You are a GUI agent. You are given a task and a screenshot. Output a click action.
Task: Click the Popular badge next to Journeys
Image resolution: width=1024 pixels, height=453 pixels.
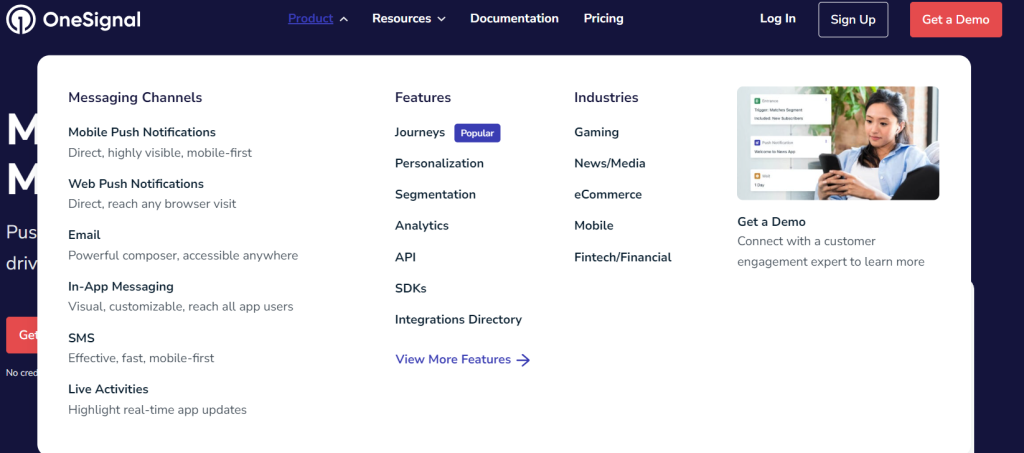pyautogui.click(x=477, y=133)
